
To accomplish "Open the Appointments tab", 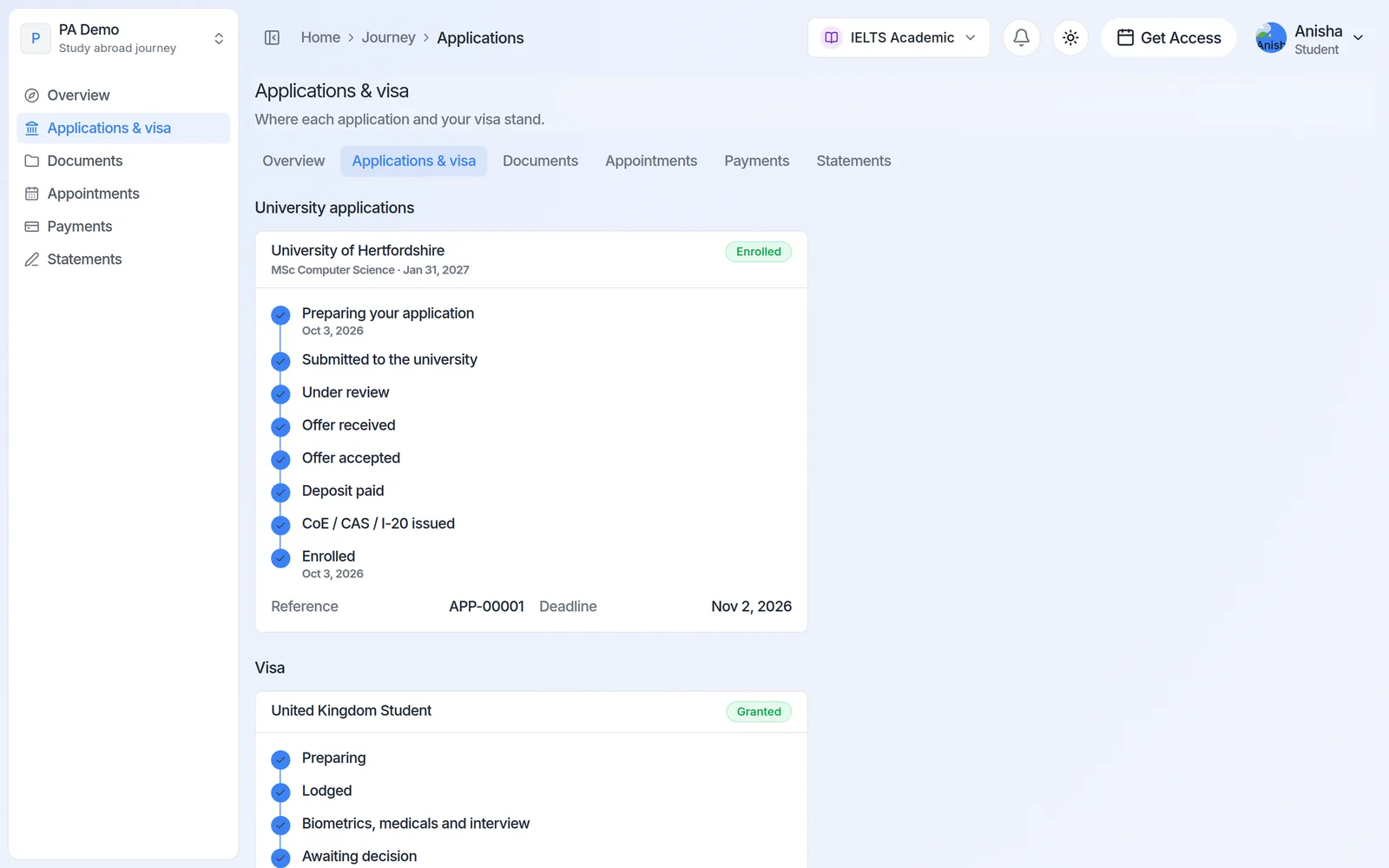I will pyautogui.click(x=651, y=161).
